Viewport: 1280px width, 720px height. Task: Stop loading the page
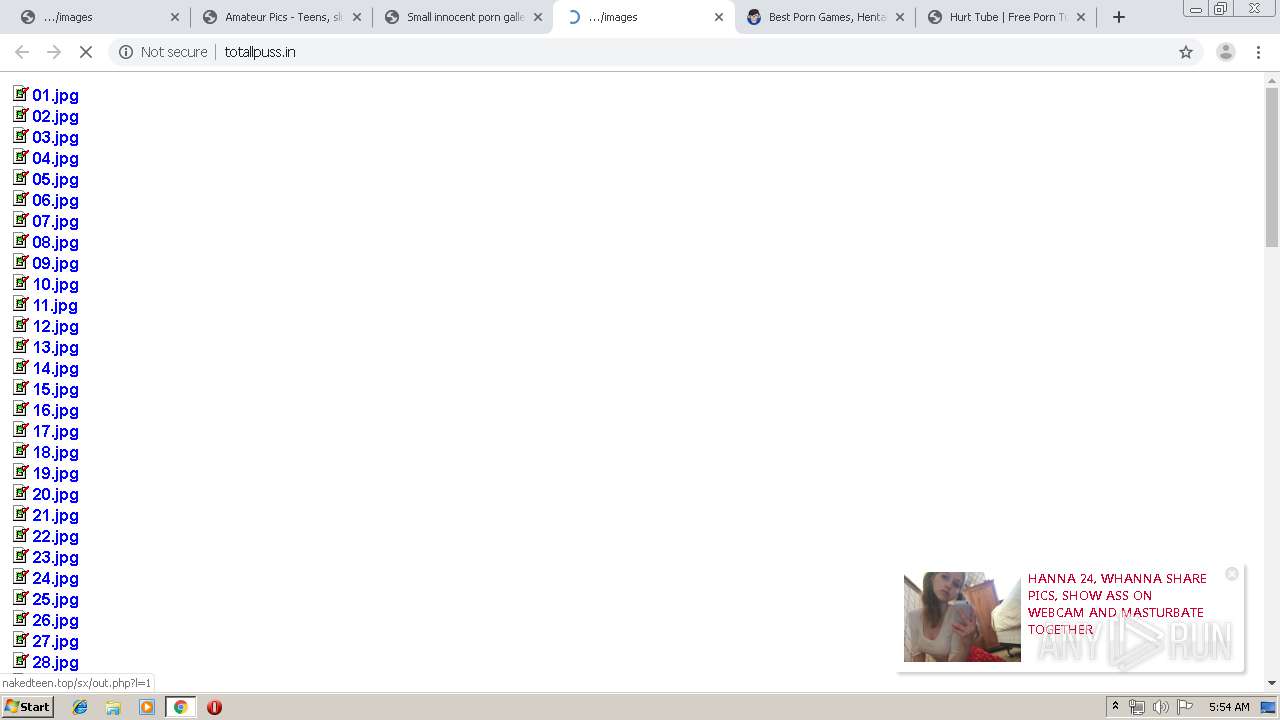[86, 52]
